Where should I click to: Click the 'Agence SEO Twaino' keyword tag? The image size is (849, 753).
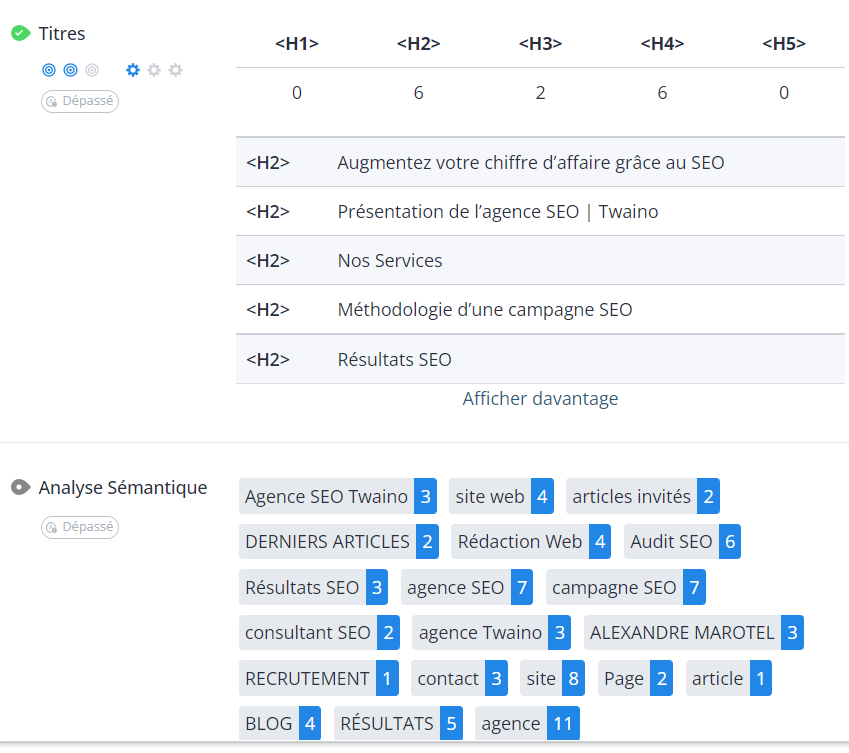coord(338,496)
